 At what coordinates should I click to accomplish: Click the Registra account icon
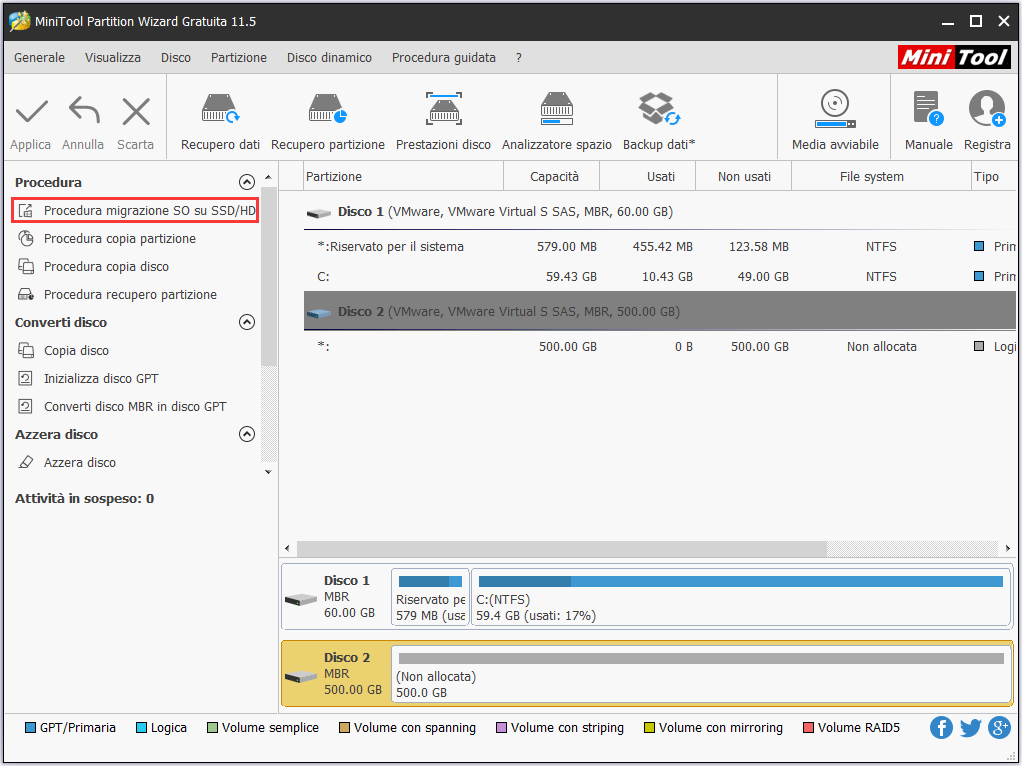(986, 120)
